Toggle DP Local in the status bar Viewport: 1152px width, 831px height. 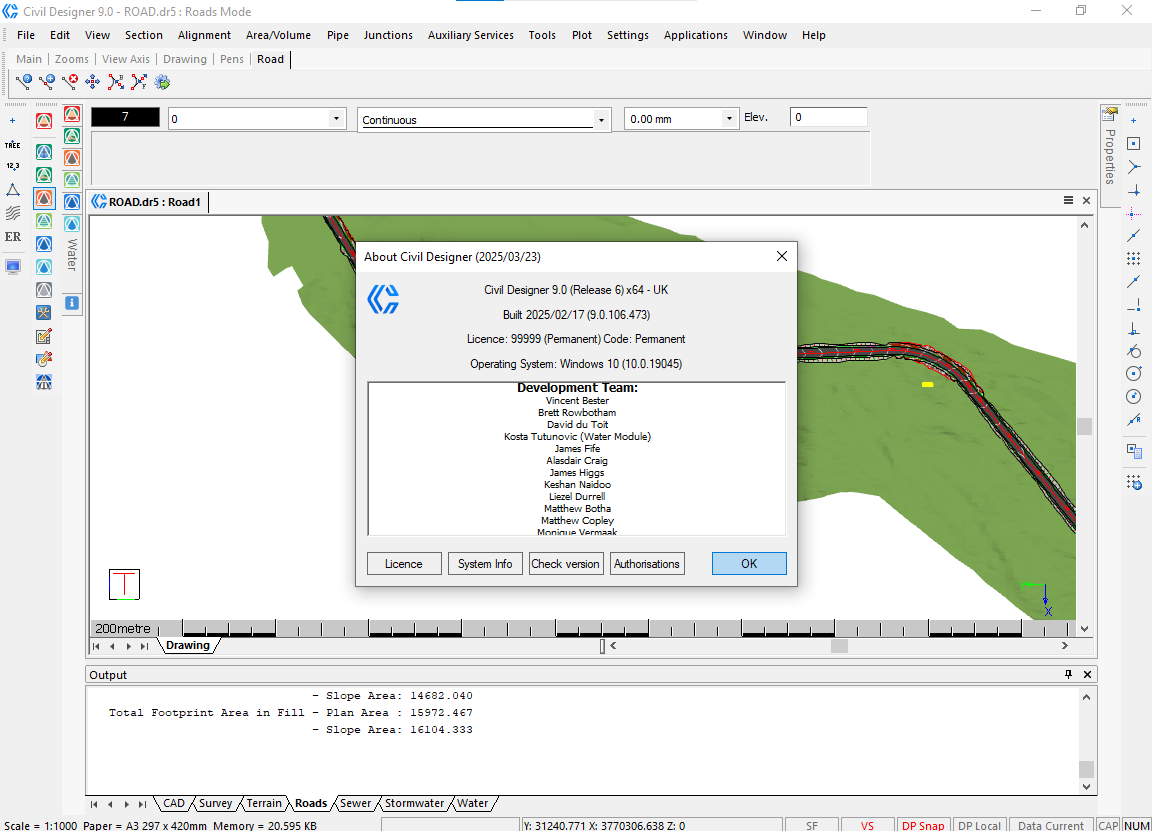point(979,825)
